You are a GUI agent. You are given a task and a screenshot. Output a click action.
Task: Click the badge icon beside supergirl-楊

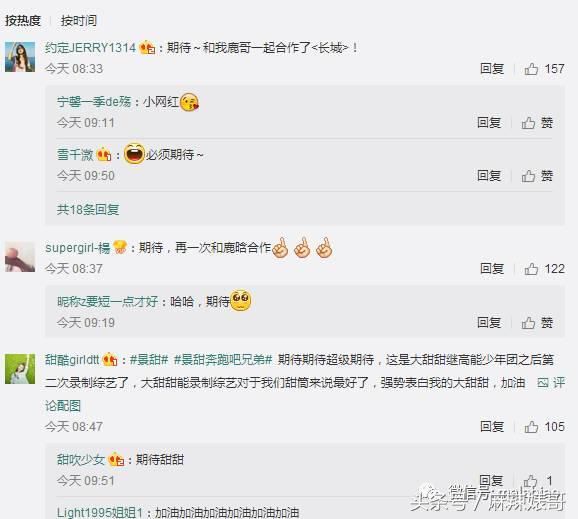120,247
